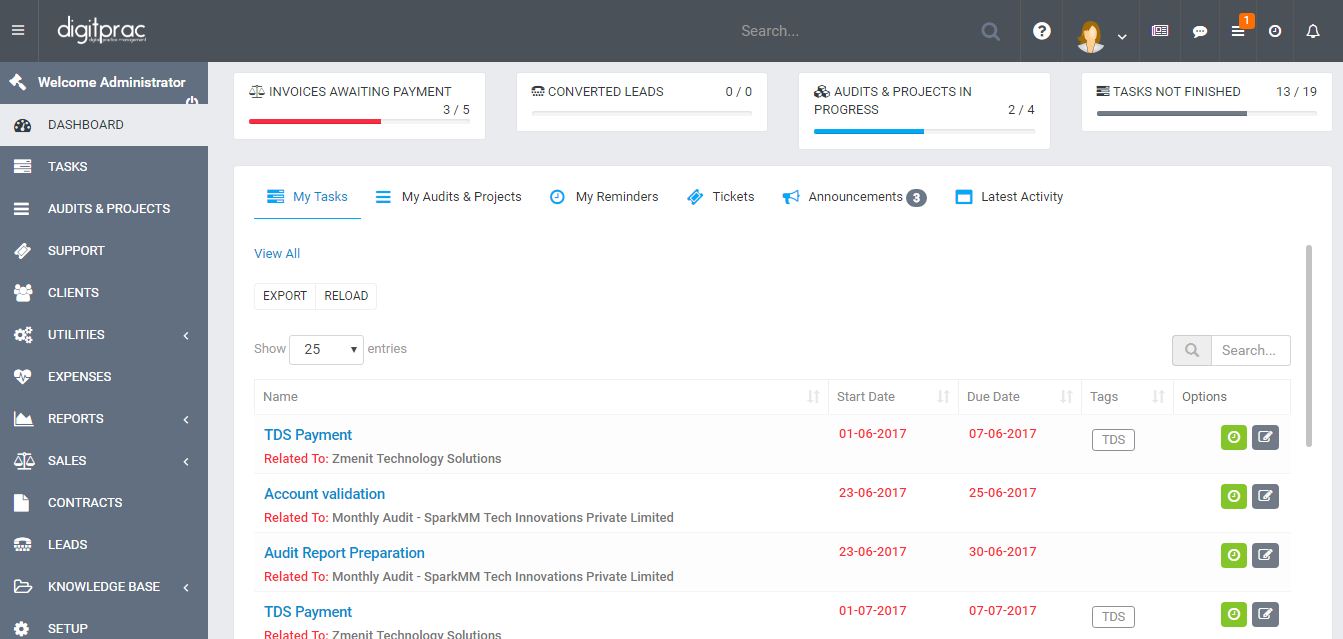Image resolution: width=1343 pixels, height=639 pixels.
Task: Click the timer clock icon in header
Action: pyautogui.click(x=1275, y=31)
